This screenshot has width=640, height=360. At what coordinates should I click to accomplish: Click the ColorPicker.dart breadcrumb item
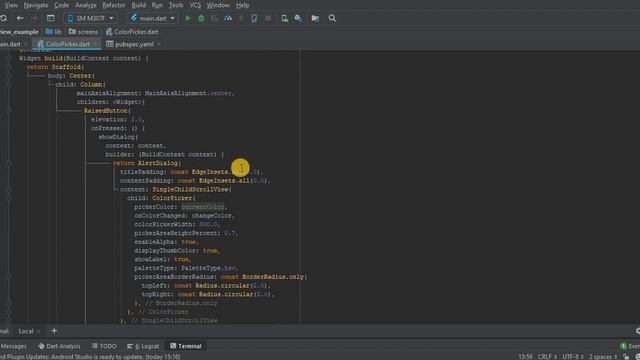(132, 31)
